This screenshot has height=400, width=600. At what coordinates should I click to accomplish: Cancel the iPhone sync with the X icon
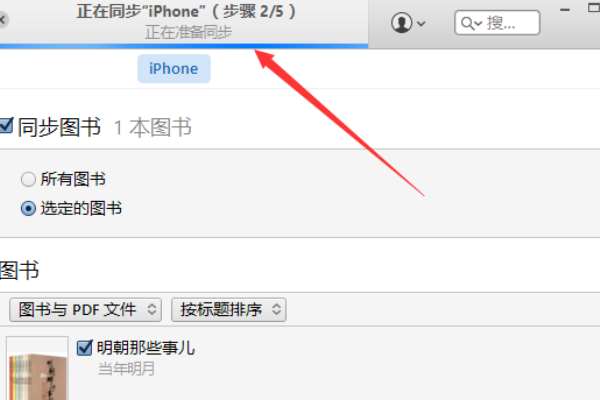pyautogui.click(x=2, y=20)
